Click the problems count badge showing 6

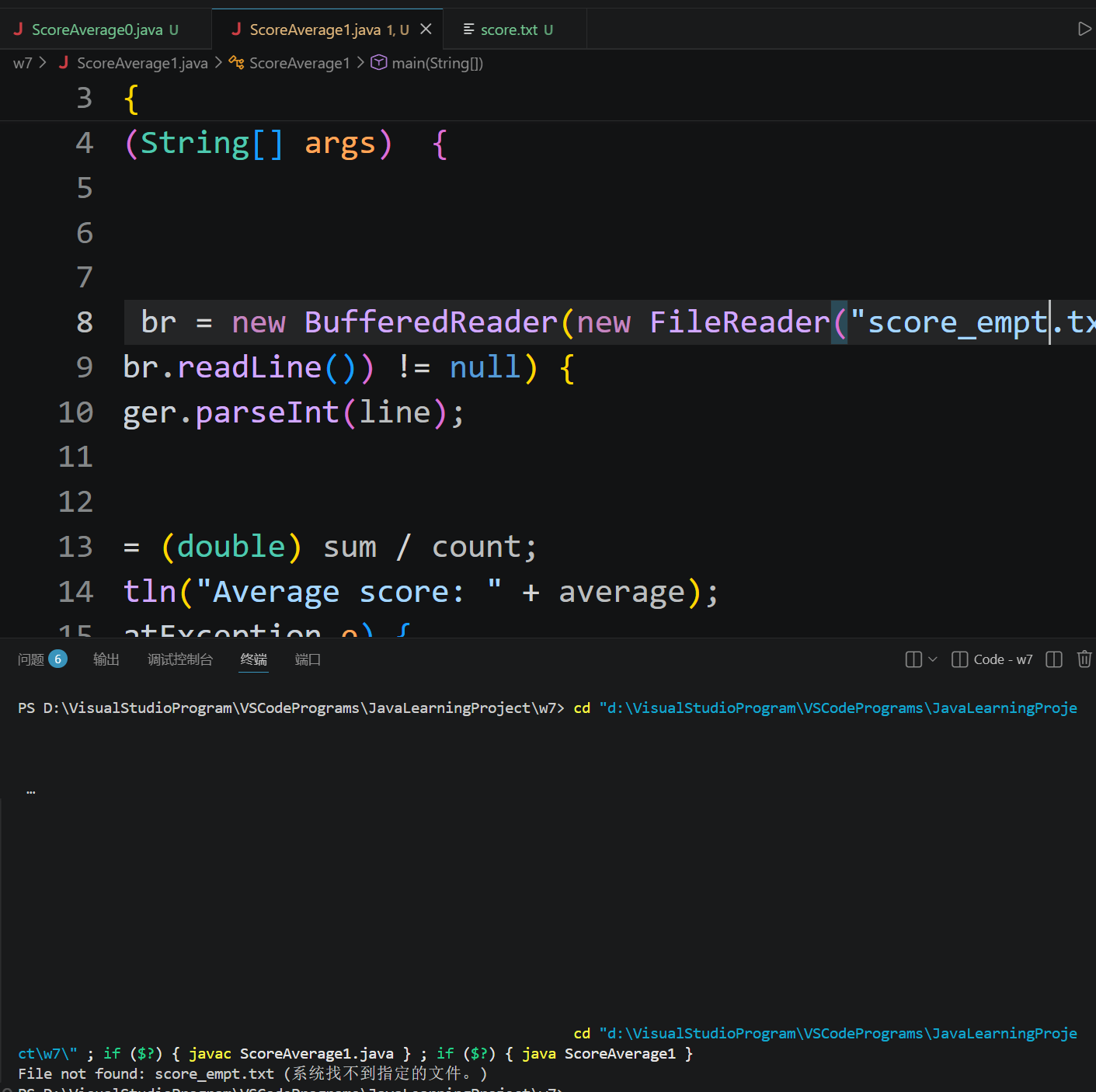(x=57, y=659)
